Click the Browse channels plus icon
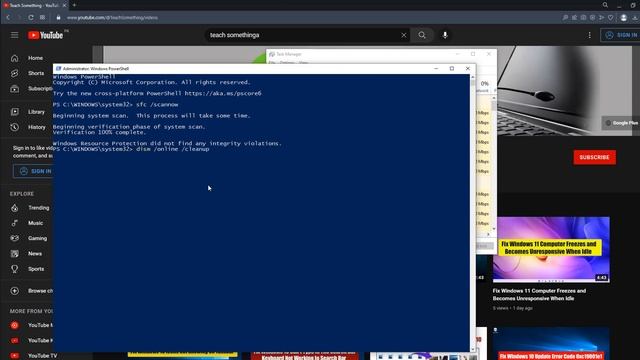Screen dimensions: 640x360 click(x=15, y=291)
